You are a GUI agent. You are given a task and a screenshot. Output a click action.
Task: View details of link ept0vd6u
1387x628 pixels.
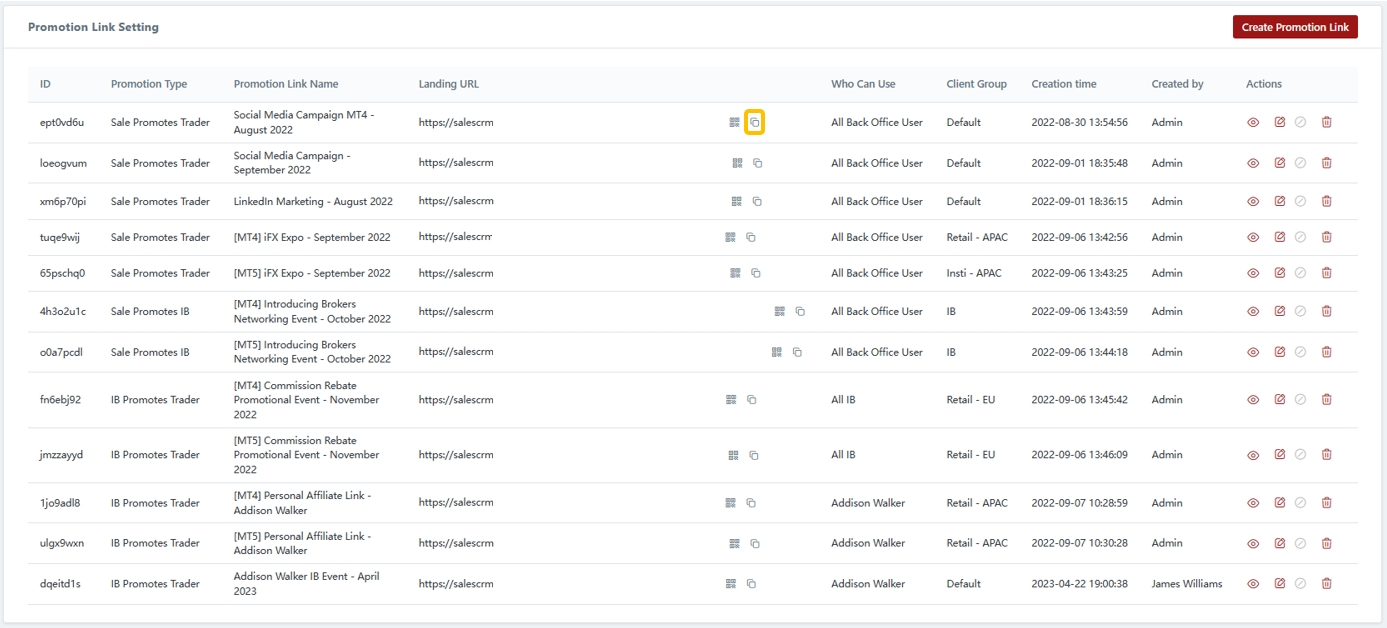click(1253, 122)
